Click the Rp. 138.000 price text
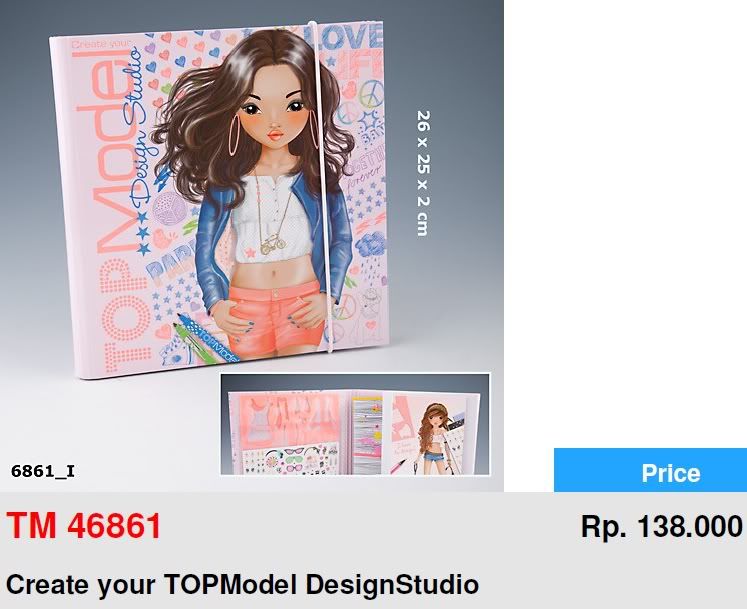747x609 pixels. pos(662,527)
